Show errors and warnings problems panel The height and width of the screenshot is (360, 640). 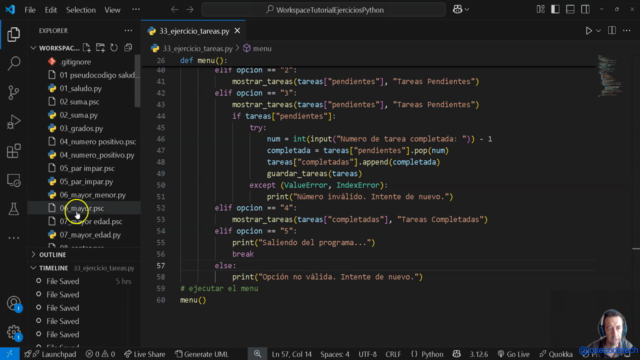(100, 354)
